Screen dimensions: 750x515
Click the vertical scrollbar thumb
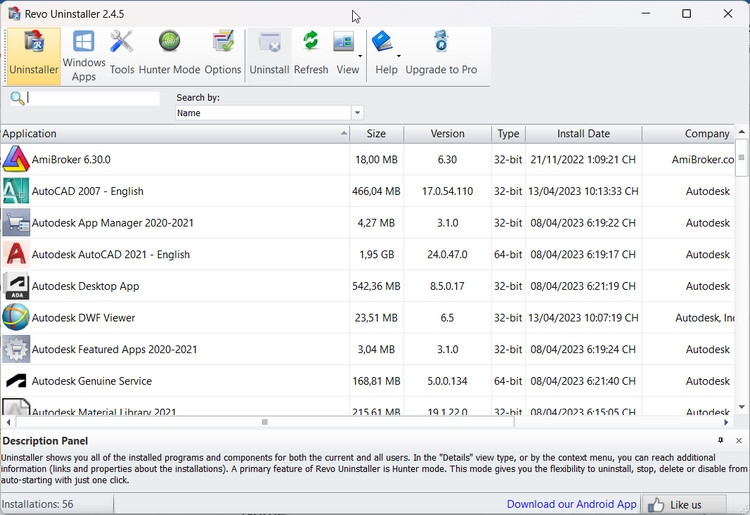click(741, 157)
